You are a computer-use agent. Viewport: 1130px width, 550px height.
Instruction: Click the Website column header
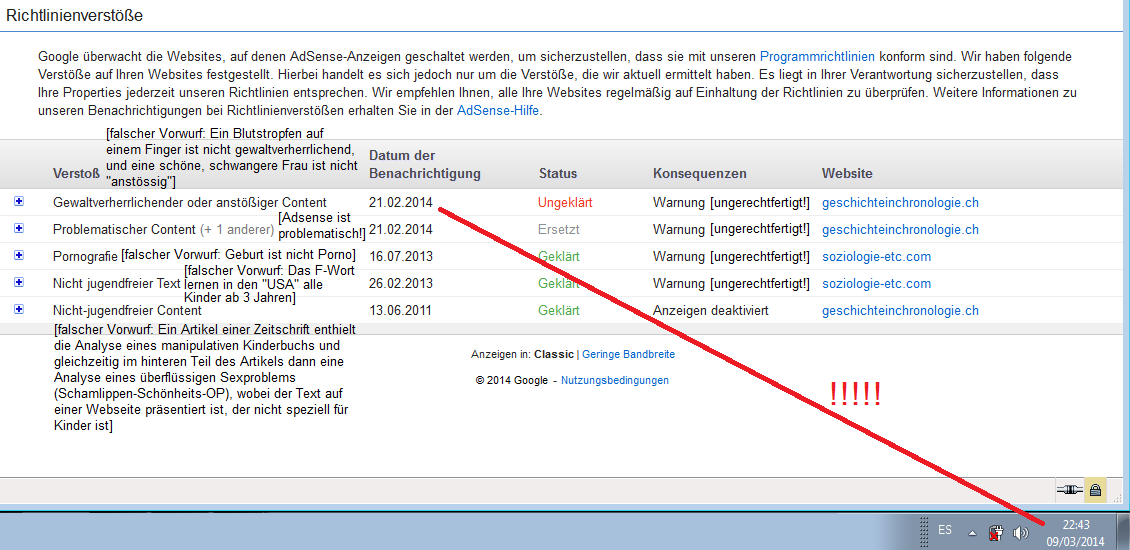pos(847,174)
